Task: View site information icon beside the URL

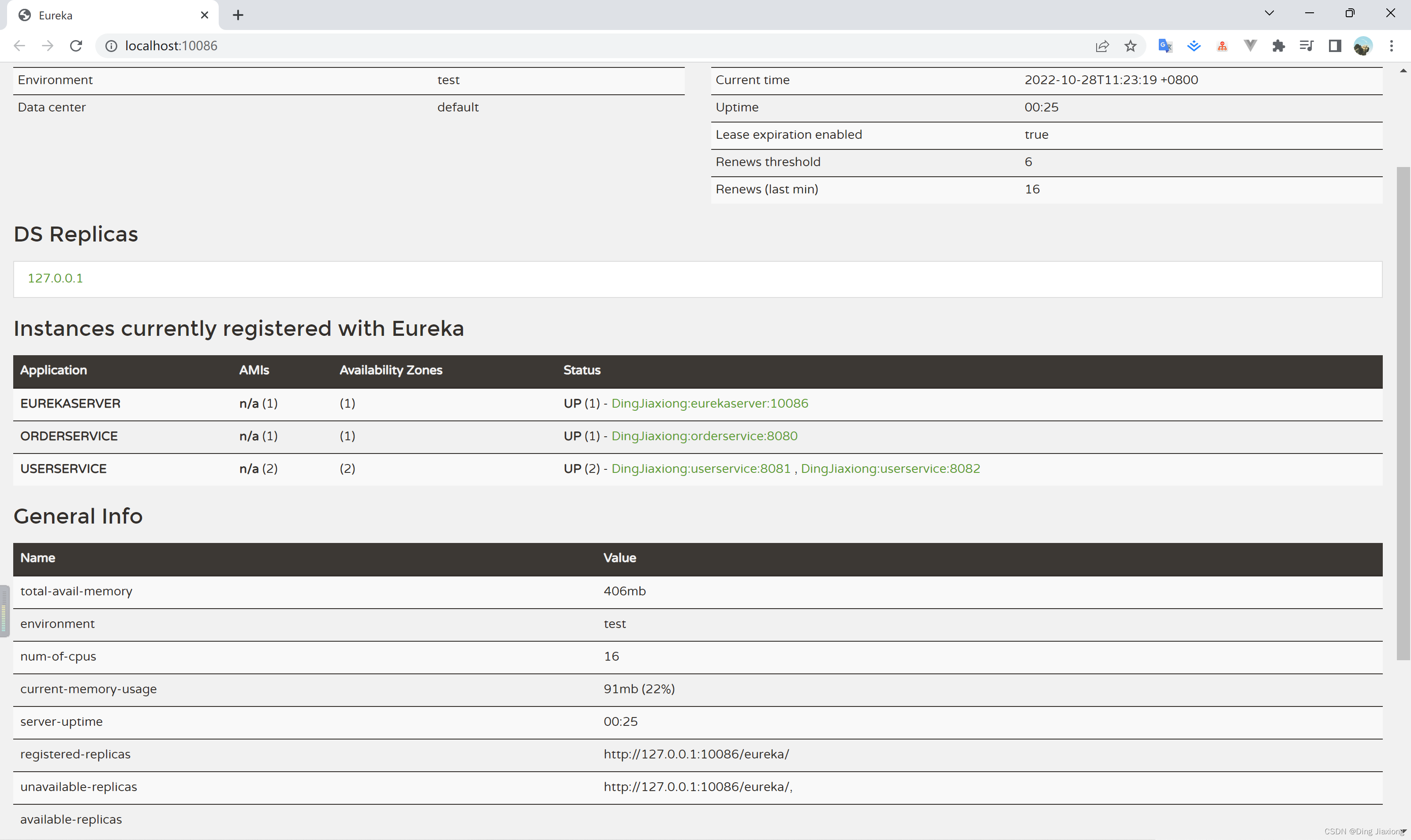Action: pos(112,46)
